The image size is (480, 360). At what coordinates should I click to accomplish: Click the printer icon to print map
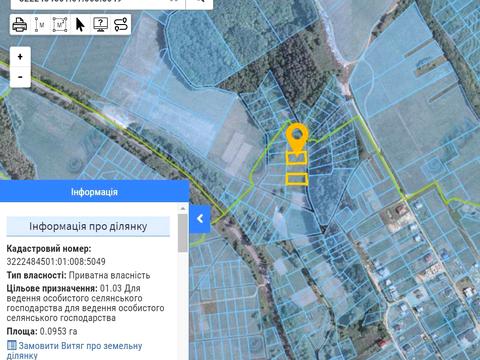pos(20,24)
